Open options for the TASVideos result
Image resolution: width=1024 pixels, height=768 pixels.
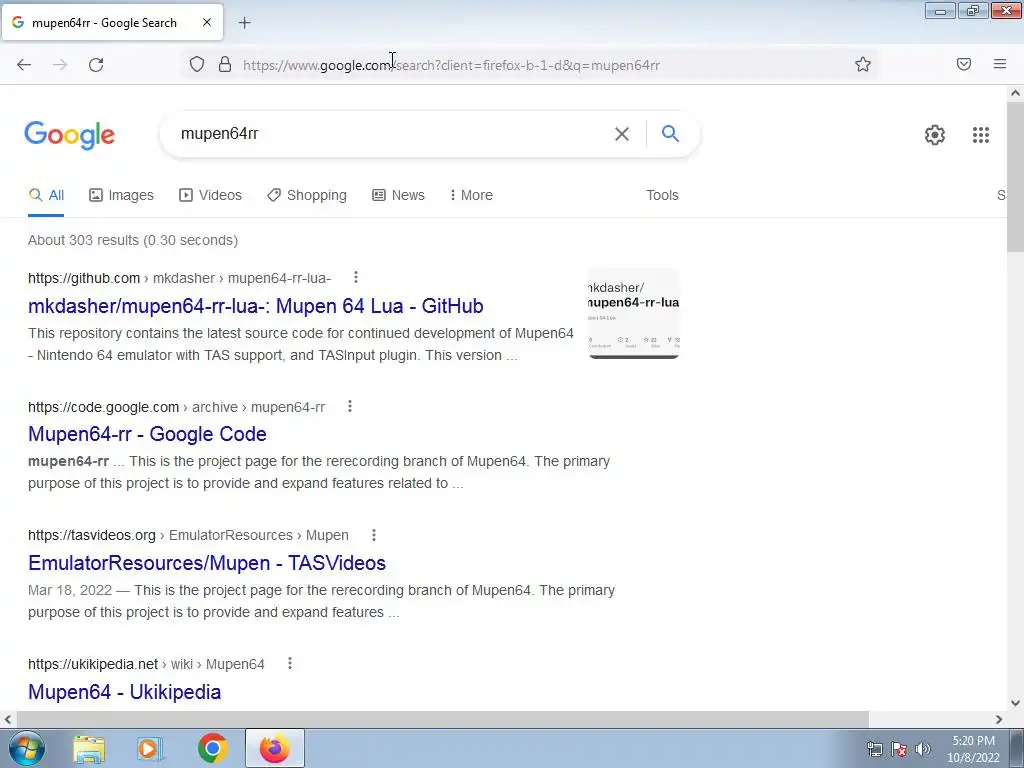click(x=374, y=535)
